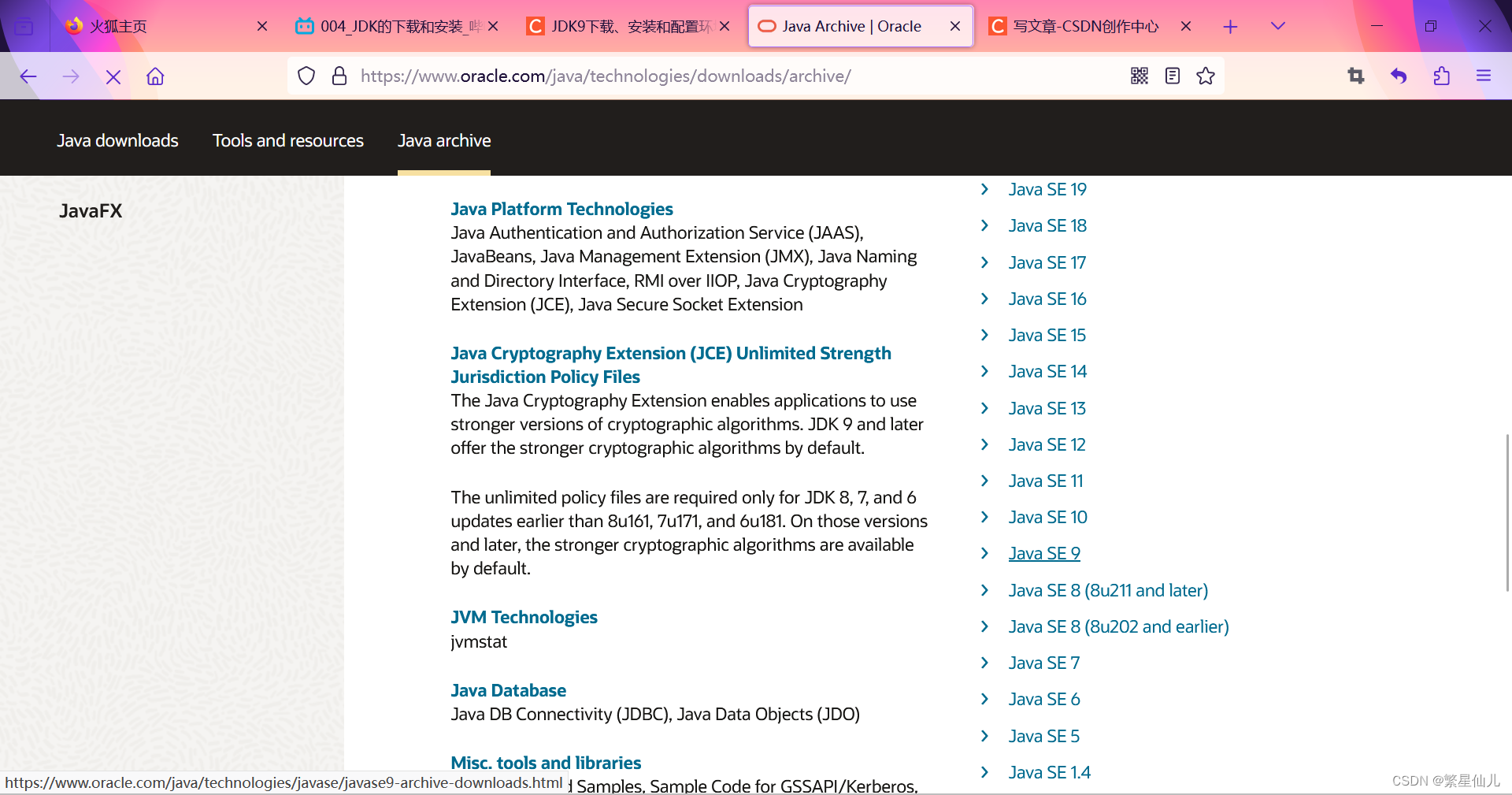Open the Firefox application menu
This screenshot has width=1512, height=795.
(x=1484, y=76)
